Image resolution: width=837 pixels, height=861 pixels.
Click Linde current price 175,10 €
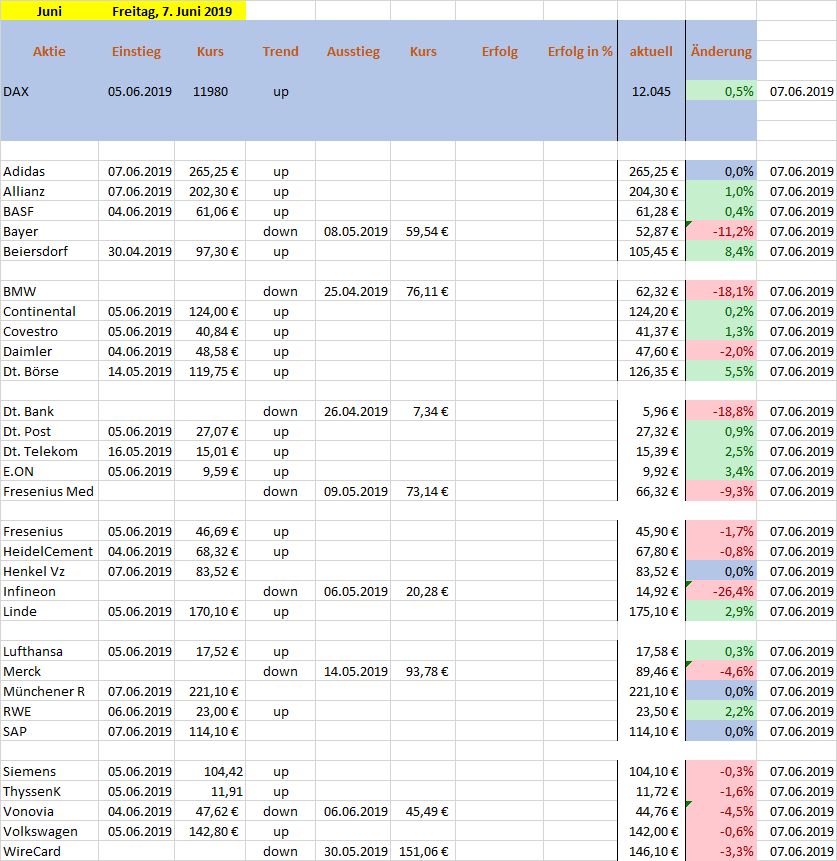click(652, 611)
